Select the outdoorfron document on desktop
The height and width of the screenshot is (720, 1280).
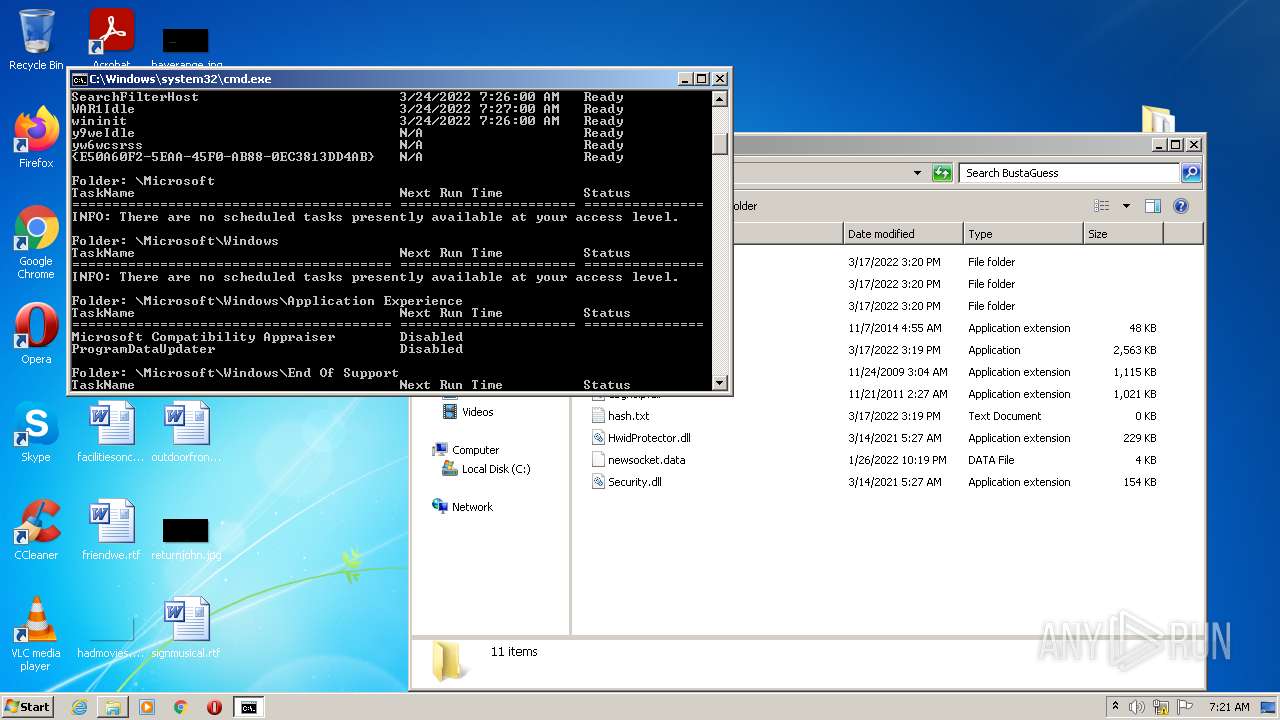pos(186,432)
